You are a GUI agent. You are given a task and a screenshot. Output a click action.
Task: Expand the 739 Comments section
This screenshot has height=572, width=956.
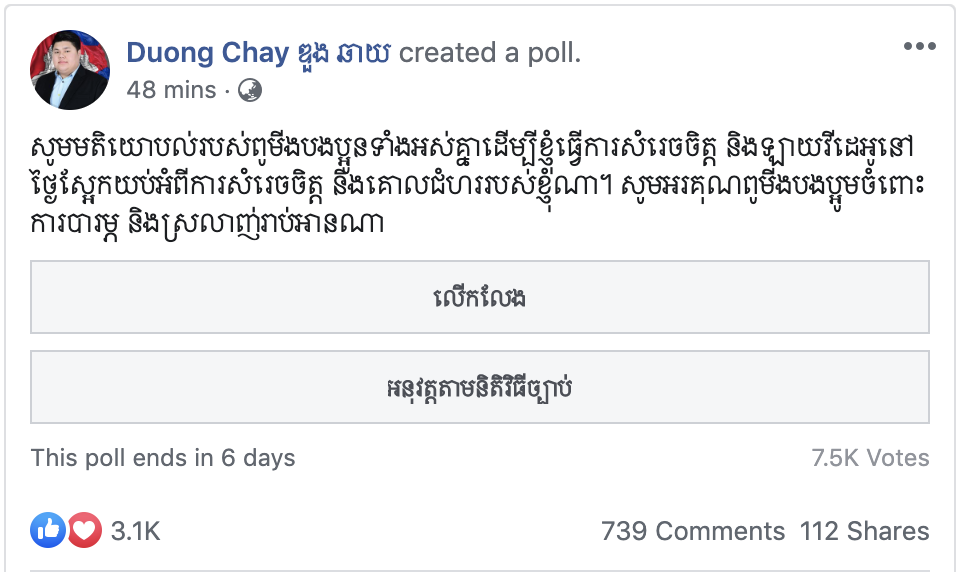pyautogui.click(x=693, y=531)
